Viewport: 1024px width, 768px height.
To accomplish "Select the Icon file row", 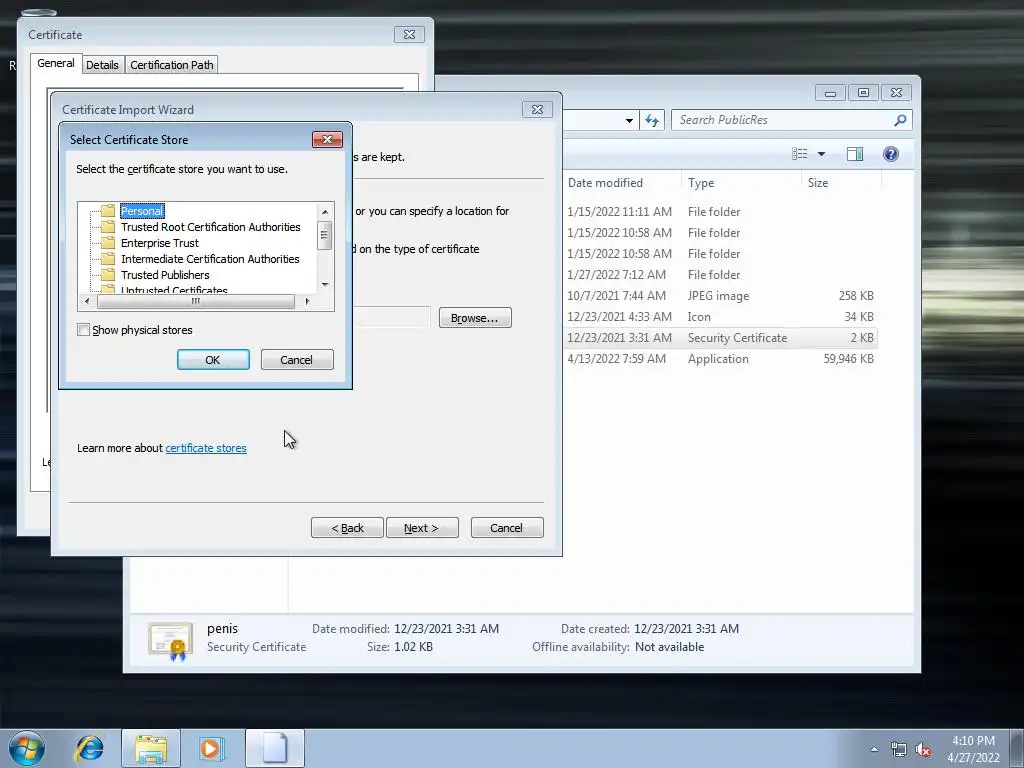I will tap(720, 317).
